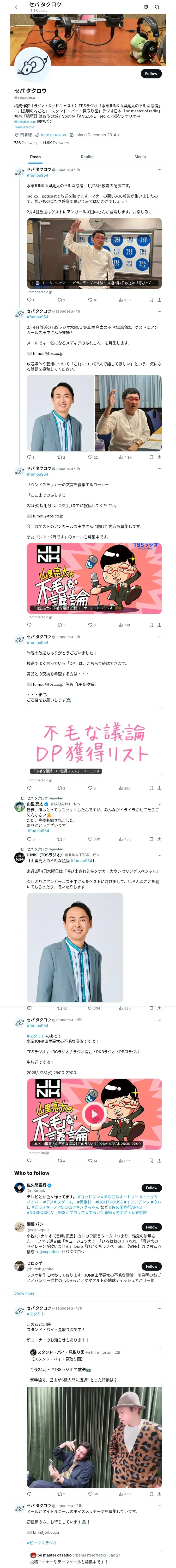The width and height of the screenshot is (176, 1568).
Task: Click the refresh-style icon beside the search icon
Action: pos(146,7)
